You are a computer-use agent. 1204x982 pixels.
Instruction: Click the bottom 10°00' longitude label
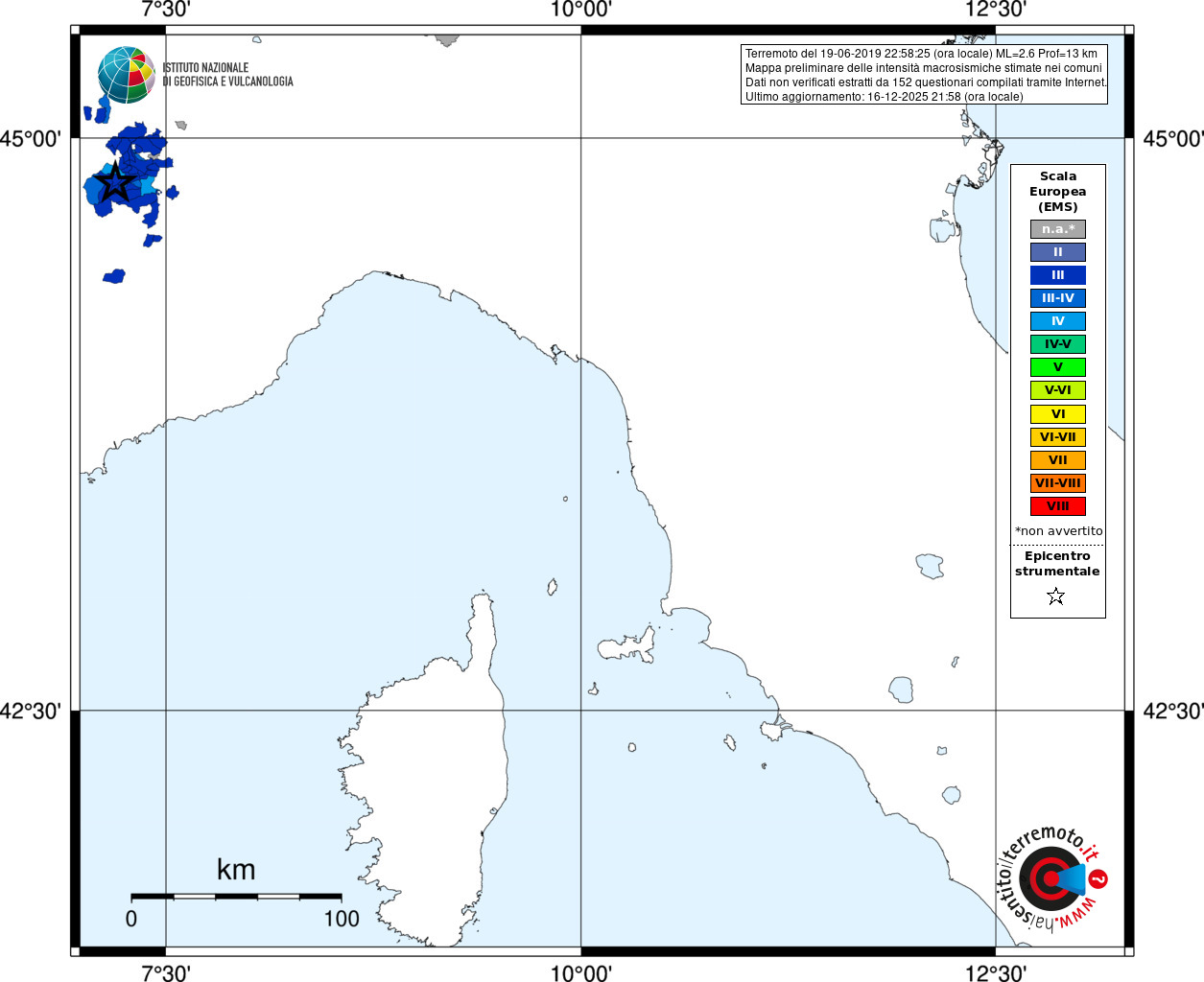pos(581,972)
